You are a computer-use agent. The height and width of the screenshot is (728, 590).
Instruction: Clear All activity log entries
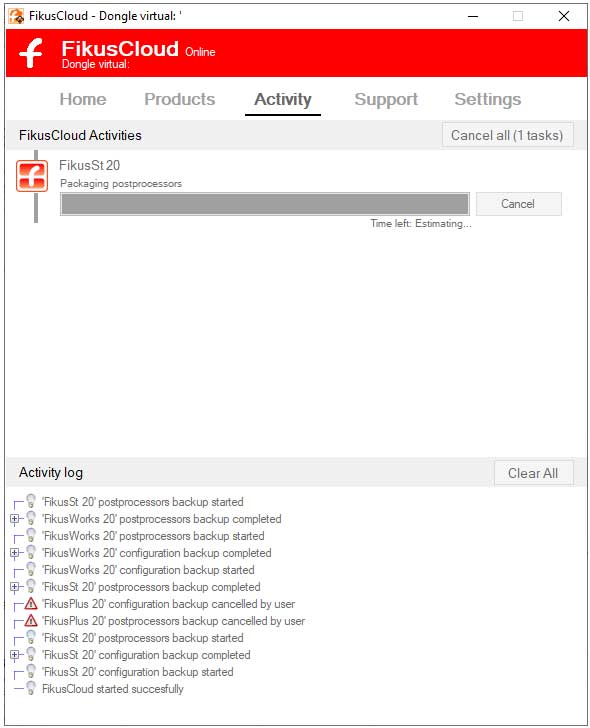coord(533,473)
